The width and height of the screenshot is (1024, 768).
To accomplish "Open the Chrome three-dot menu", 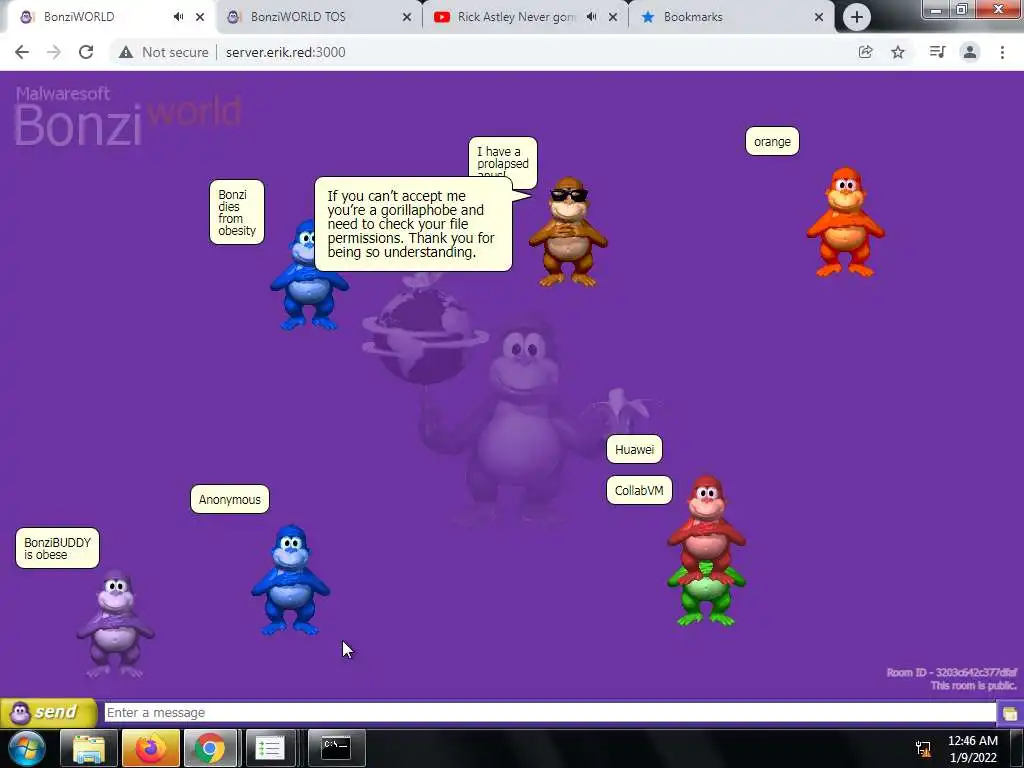I will (x=1002, y=52).
